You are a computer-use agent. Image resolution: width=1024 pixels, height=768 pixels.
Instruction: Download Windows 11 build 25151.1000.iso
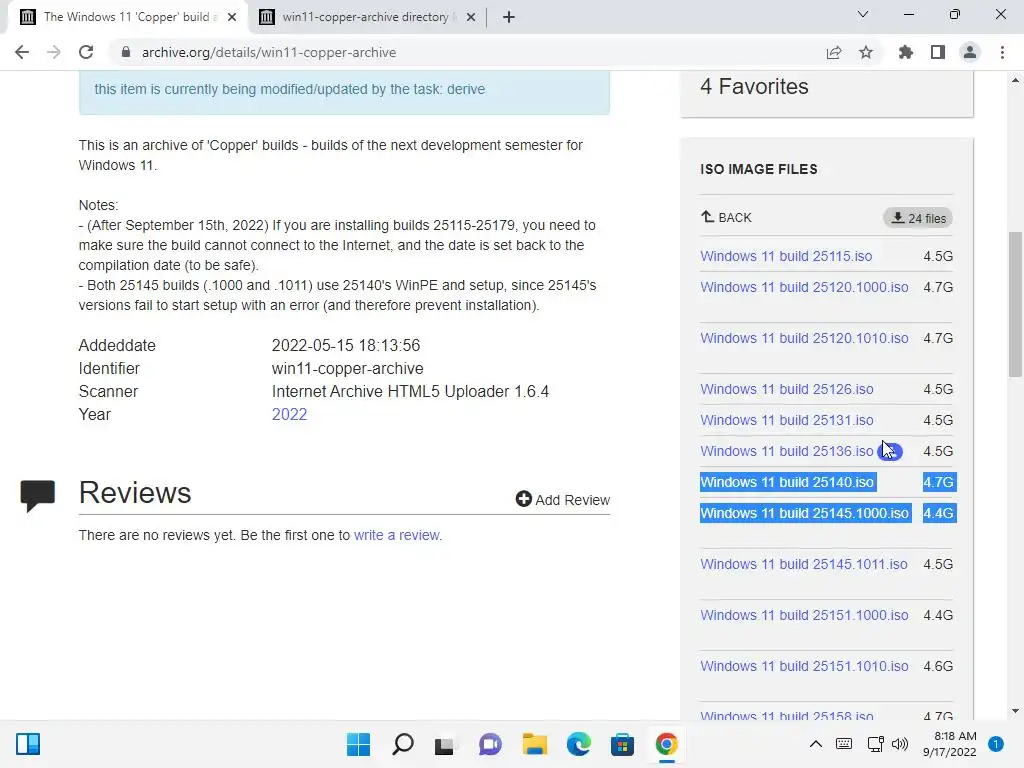click(804, 615)
